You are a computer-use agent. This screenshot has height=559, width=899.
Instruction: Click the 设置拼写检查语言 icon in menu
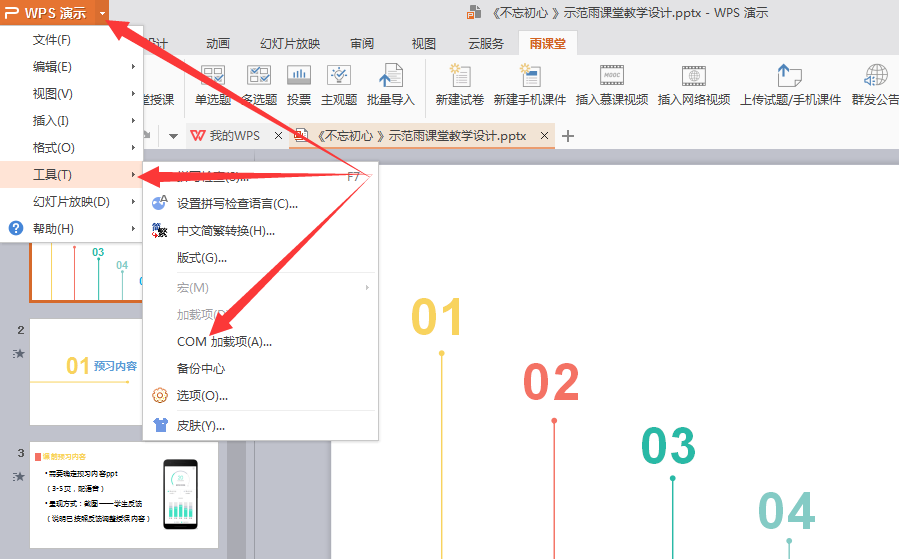coord(159,203)
